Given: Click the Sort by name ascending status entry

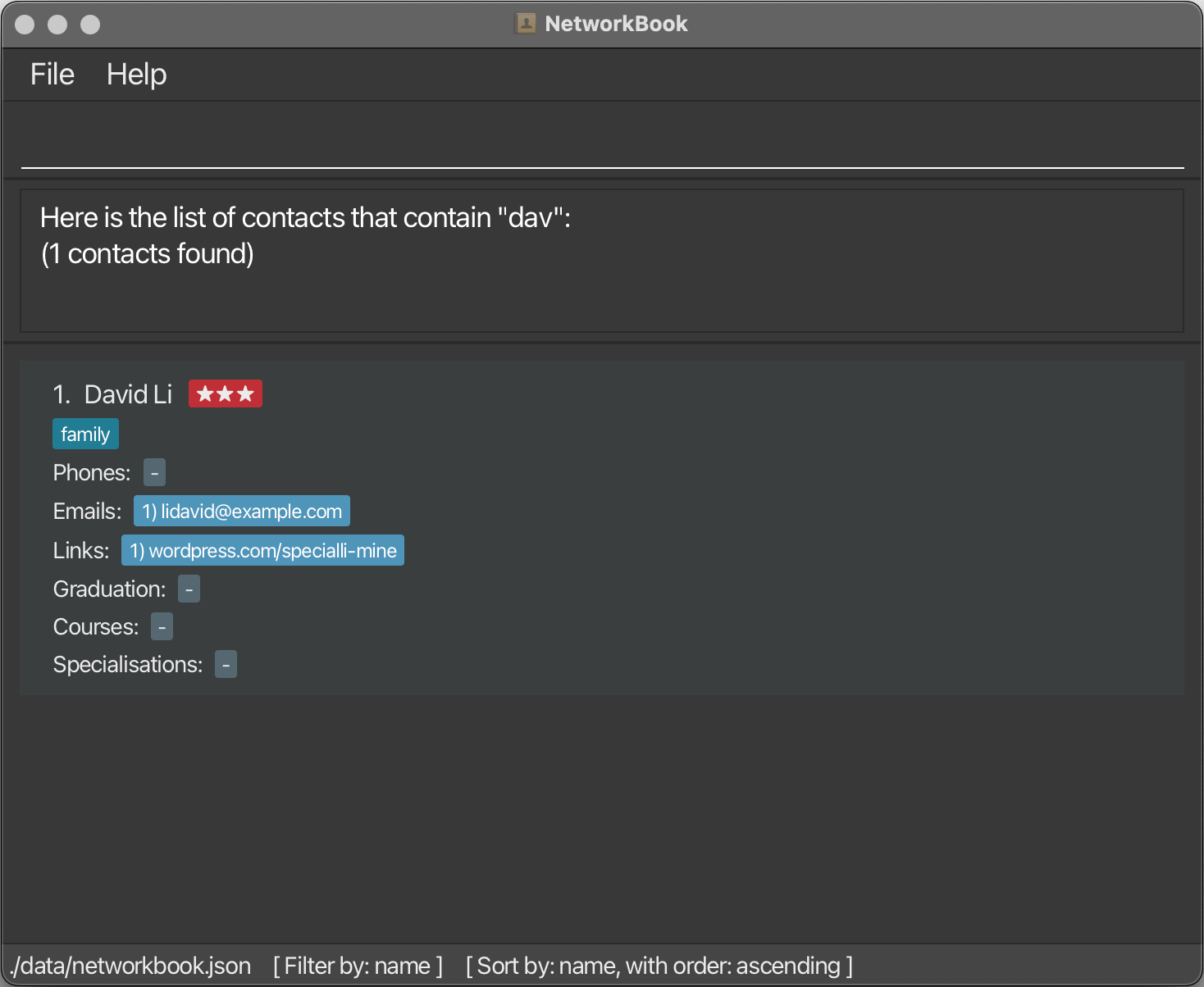Looking at the screenshot, I should [659, 966].
